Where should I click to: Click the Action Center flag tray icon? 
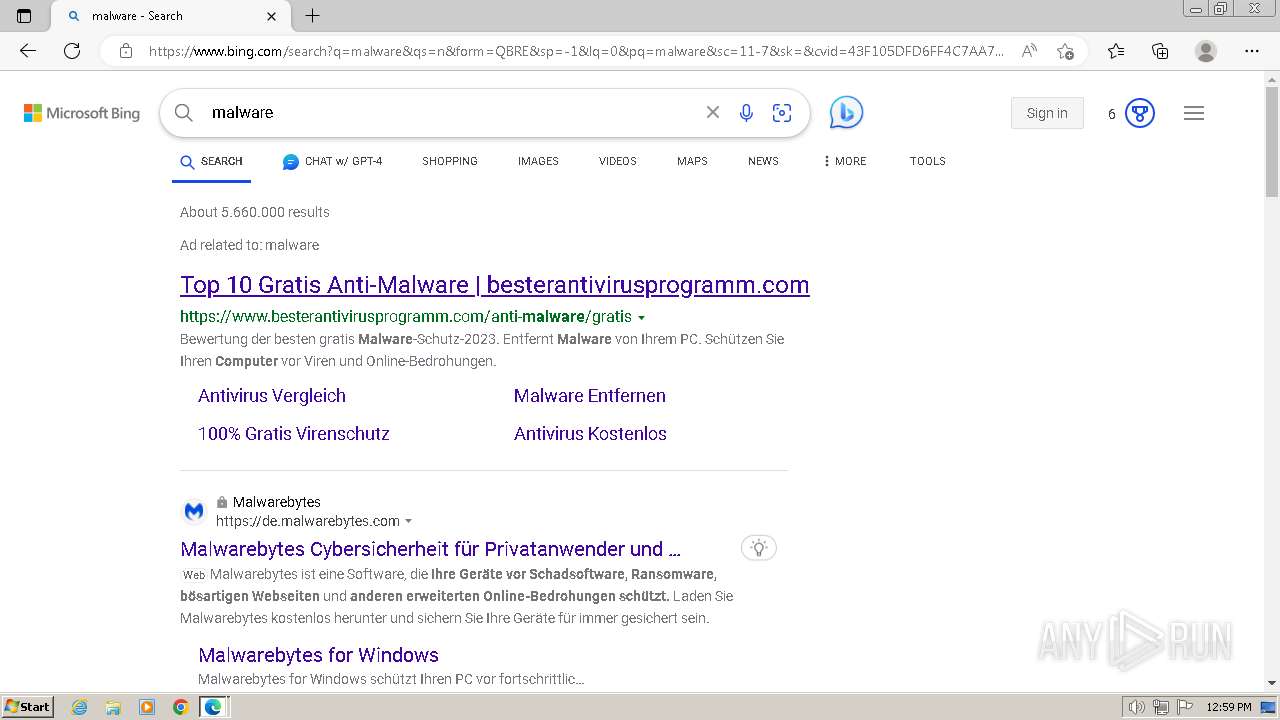pyautogui.click(x=1184, y=707)
